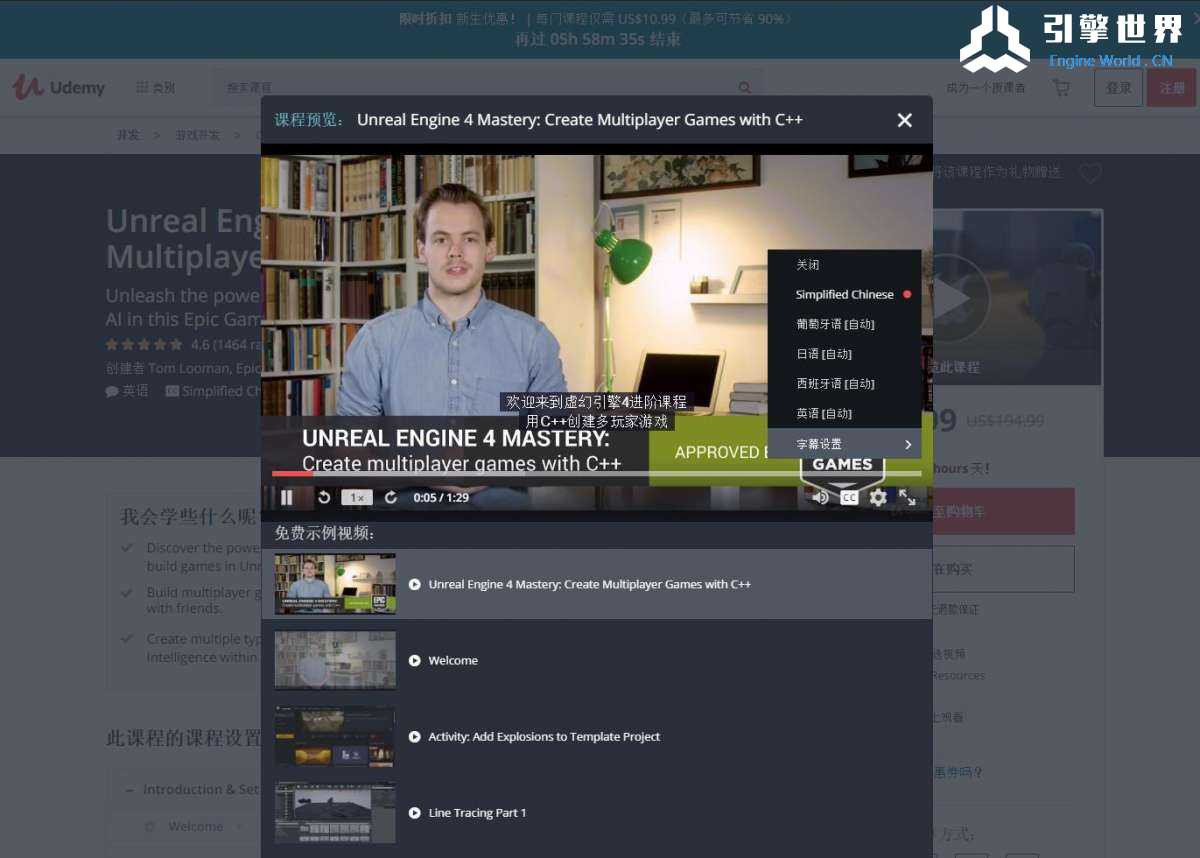Play the course preview in the sidebar card
The width and height of the screenshot is (1200, 858).
pos(950,298)
